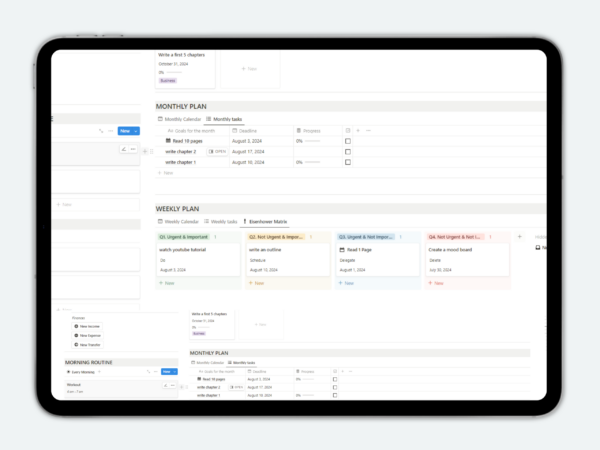Viewport: 600px width, 450px height.
Task: Click August 3, 2024 deadline in larger Monthly Plan
Action: click(247, 141)
